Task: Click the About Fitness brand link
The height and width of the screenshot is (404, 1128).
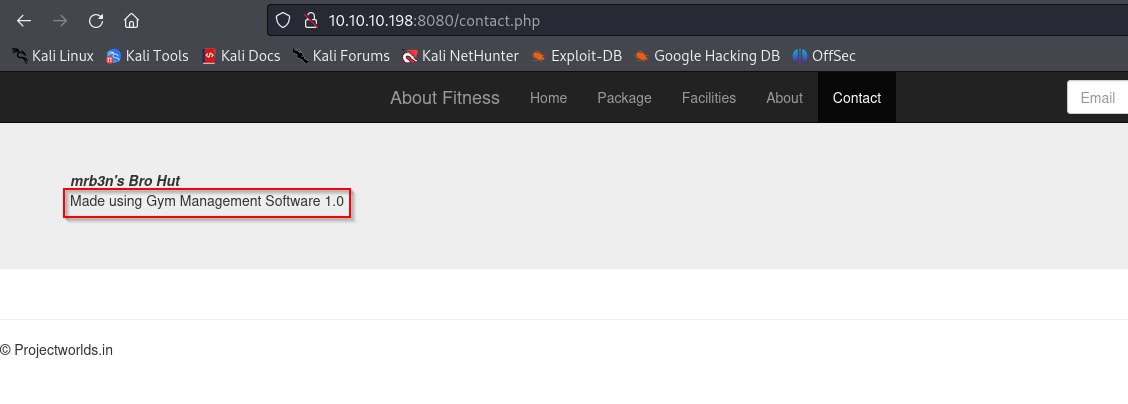Action: click(x=444, y=98)
